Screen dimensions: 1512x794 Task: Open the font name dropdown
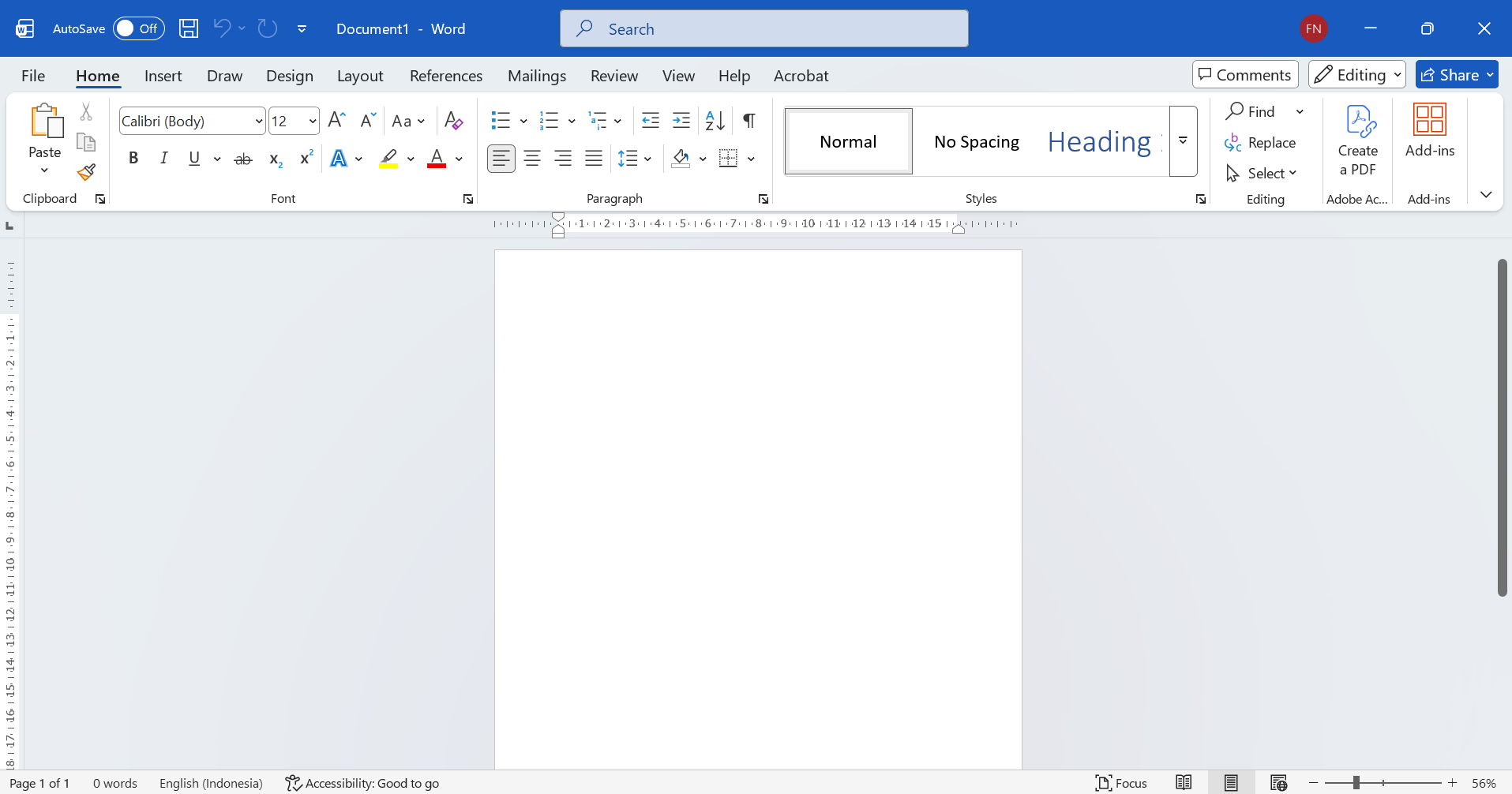coord(258,122)
